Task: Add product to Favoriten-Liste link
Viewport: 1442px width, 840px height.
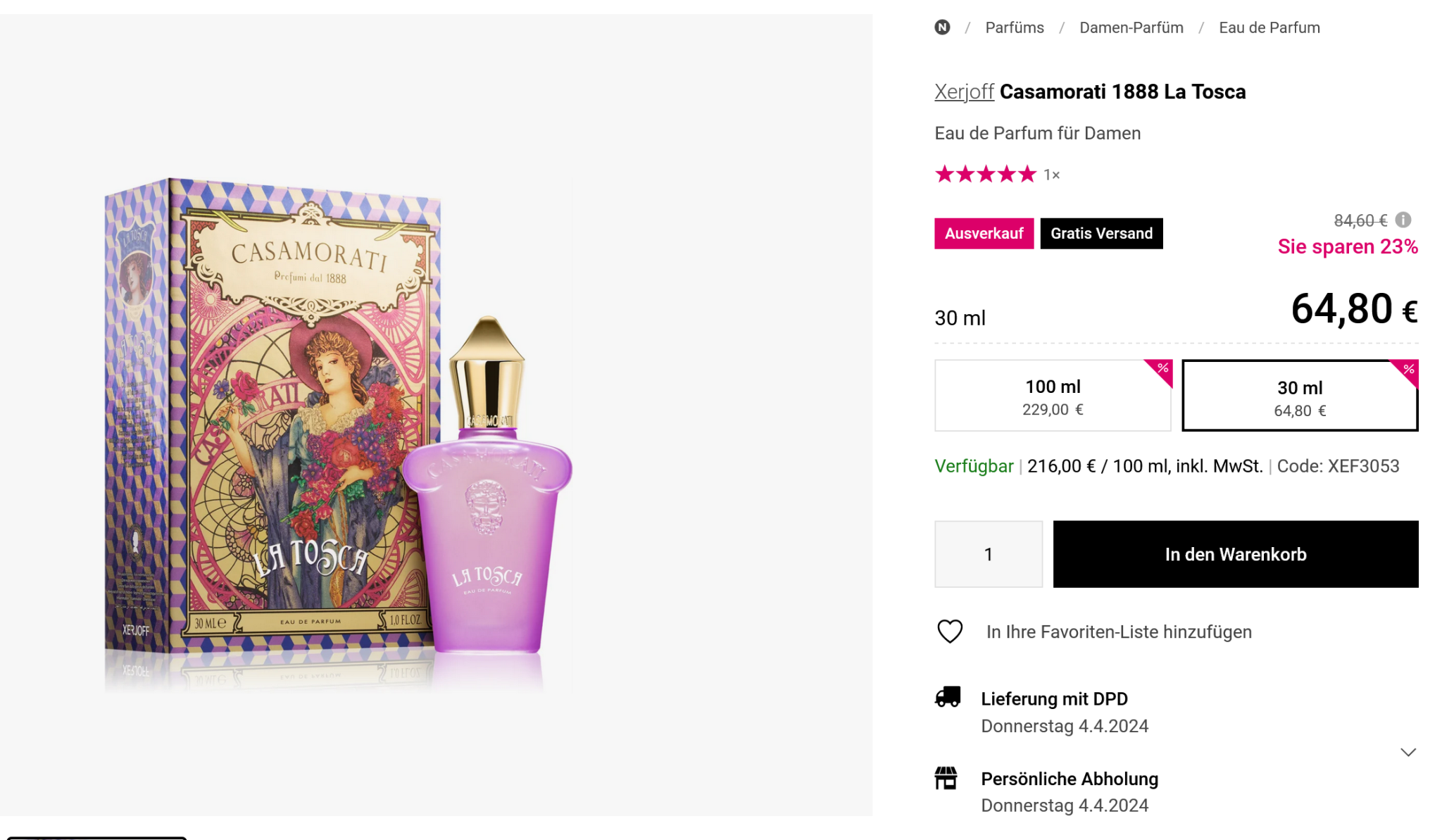Action: tap(1118, 632)
